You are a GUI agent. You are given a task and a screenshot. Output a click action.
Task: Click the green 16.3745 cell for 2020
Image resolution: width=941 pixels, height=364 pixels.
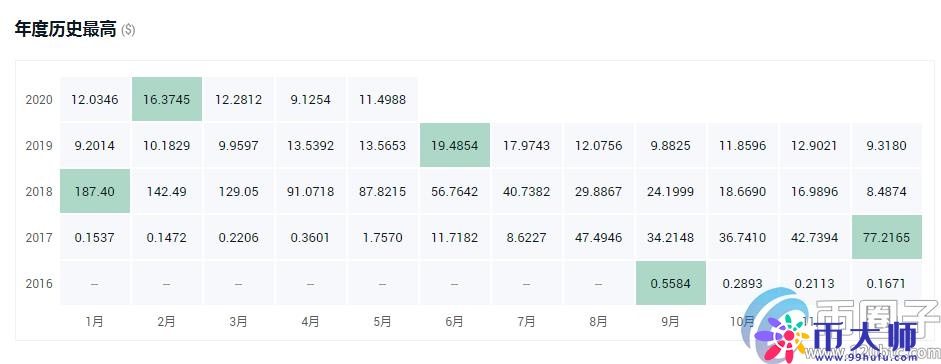coord(166,99)
